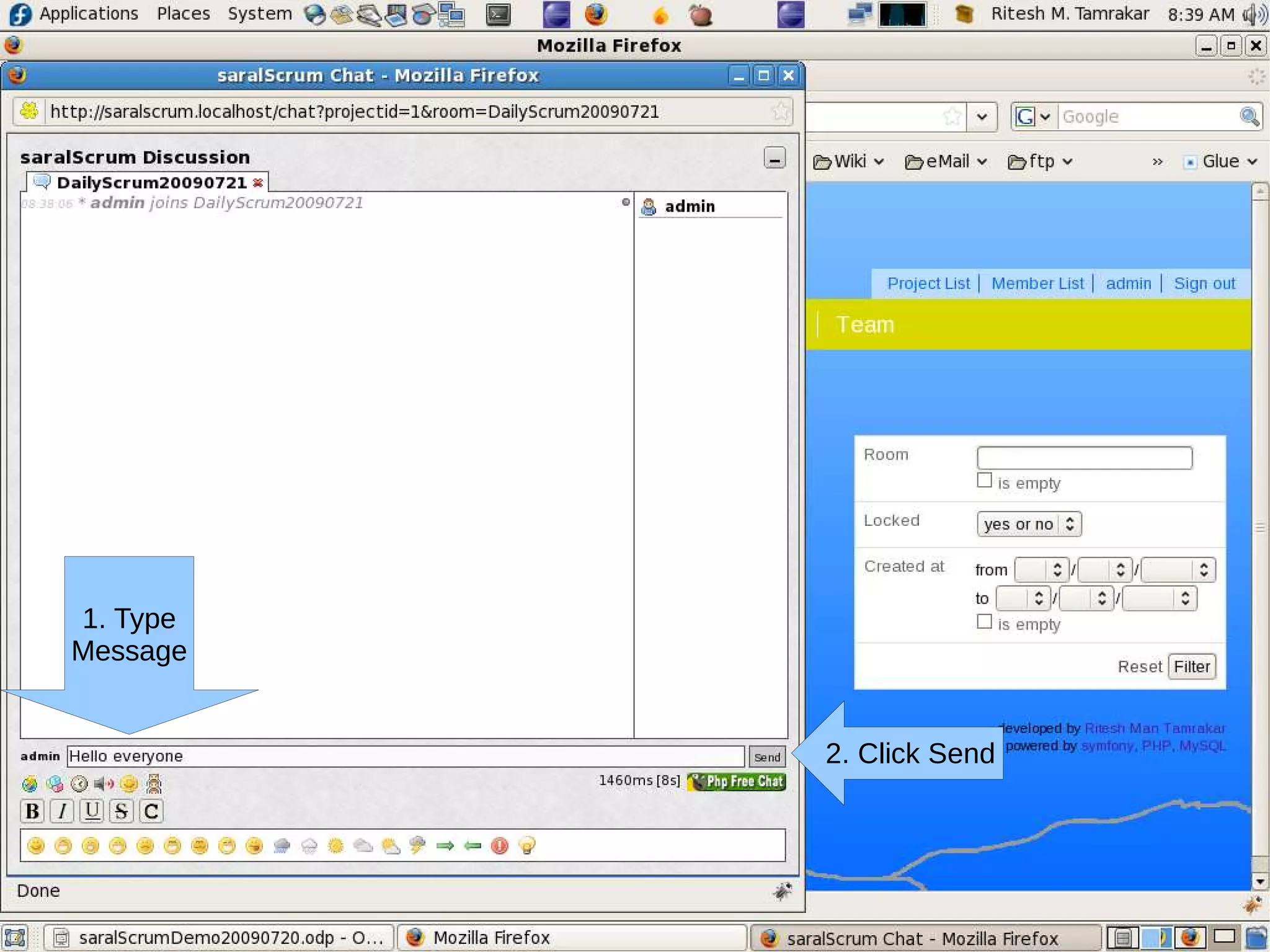Apply strikethrough formatting button

tap(122, 811)
